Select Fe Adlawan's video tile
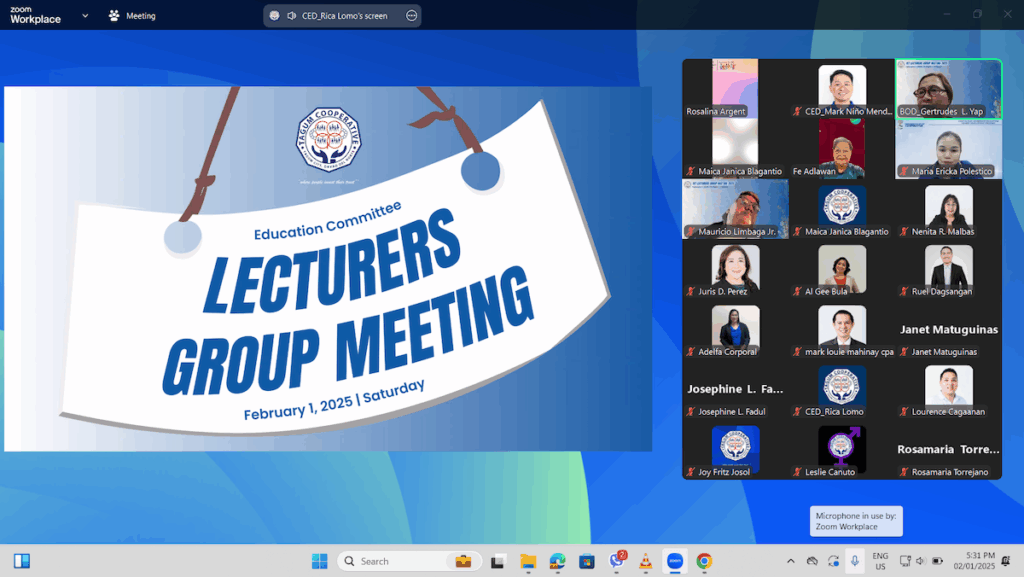This screenshot has width=1024, height=577. click(842, 149)
